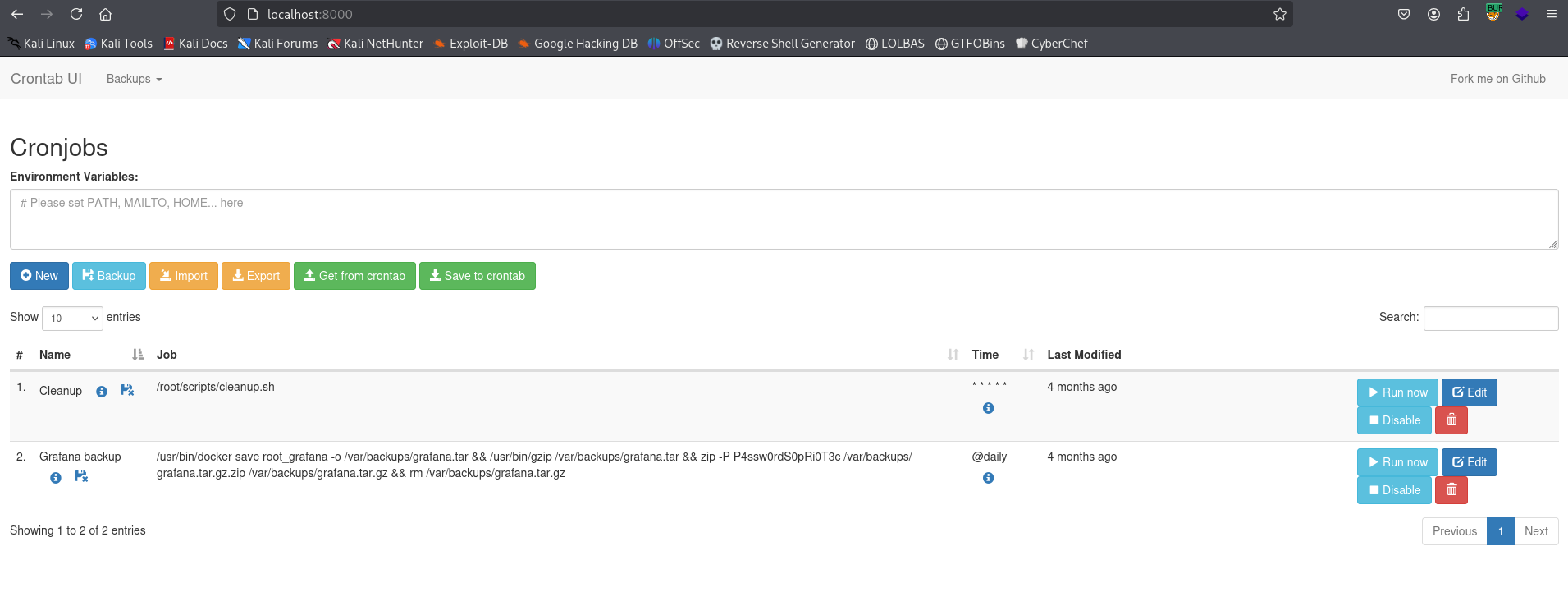Image resolution: width=1568 pixels, height=592 pixels.
Task: Follow the Fork me on Github link
Action: [x=1497, y=79]
